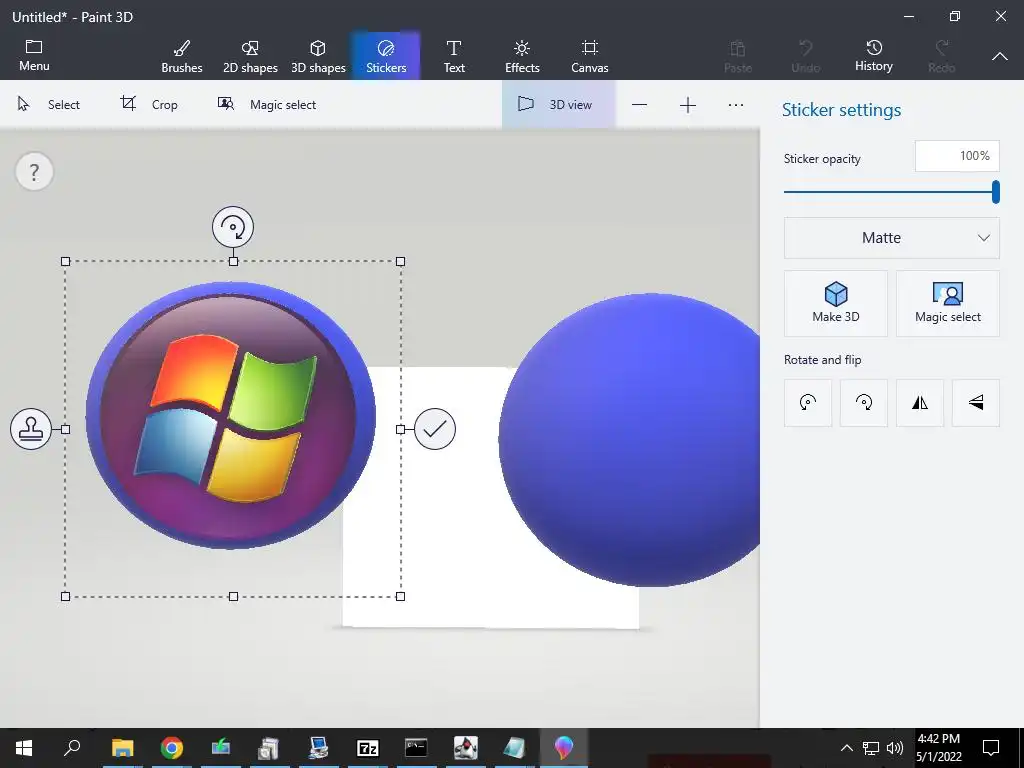Open the 3D shapes tab
1024x768 pixels.
pos(318,56)
